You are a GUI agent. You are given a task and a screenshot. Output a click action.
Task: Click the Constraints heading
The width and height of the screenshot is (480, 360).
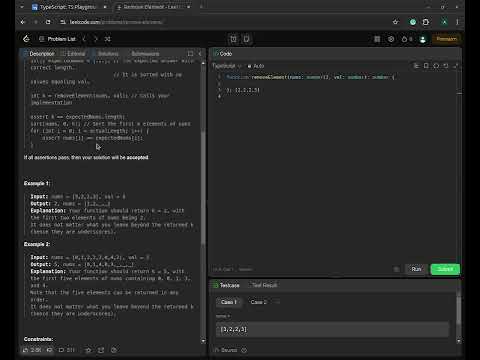(38, 339)
